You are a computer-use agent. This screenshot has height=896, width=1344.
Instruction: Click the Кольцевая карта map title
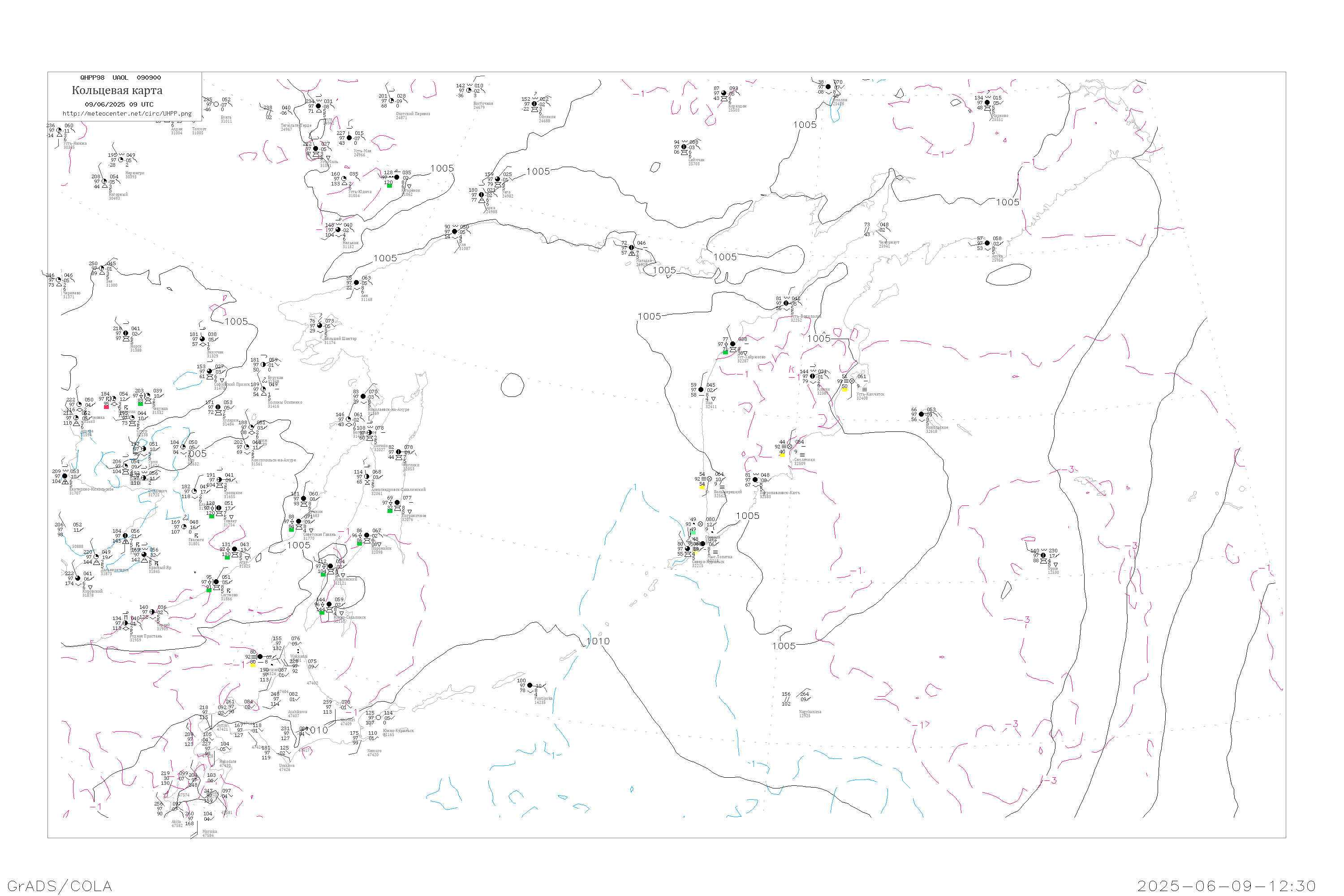[x=117, y=90]
